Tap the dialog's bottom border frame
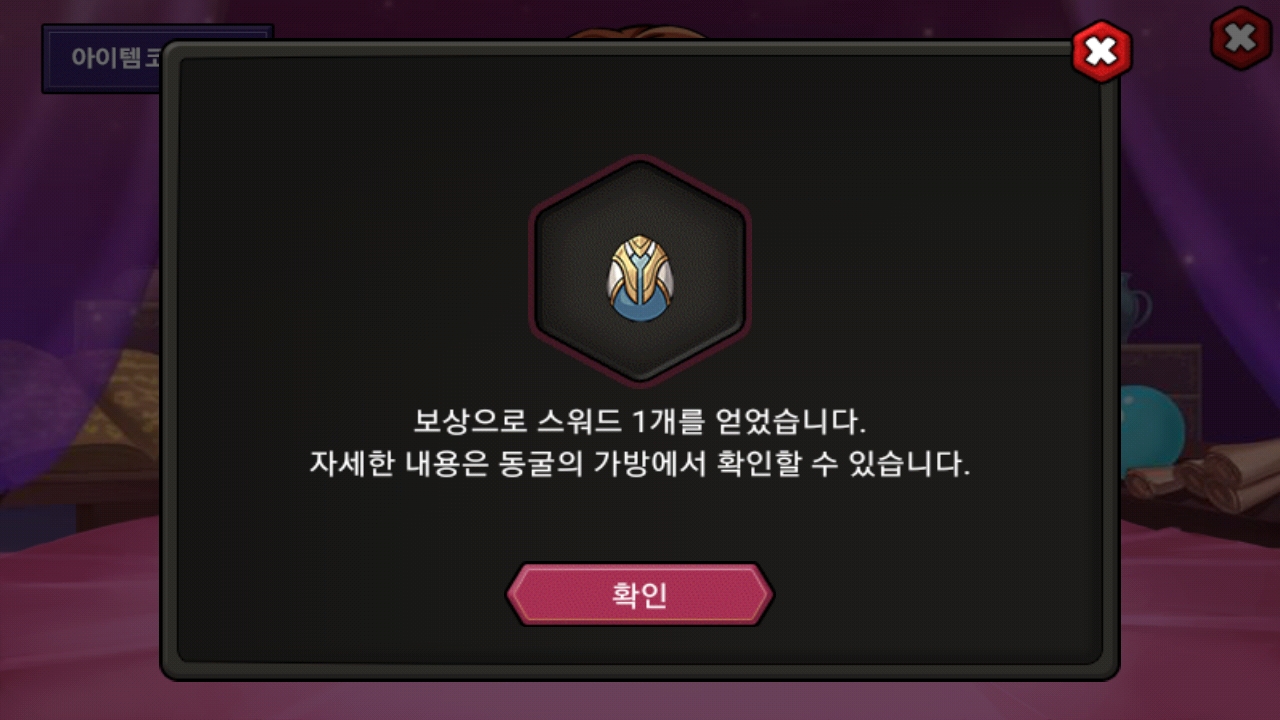Image resolution: width=1280 pixels, height=720 pixels. [640, 670]
